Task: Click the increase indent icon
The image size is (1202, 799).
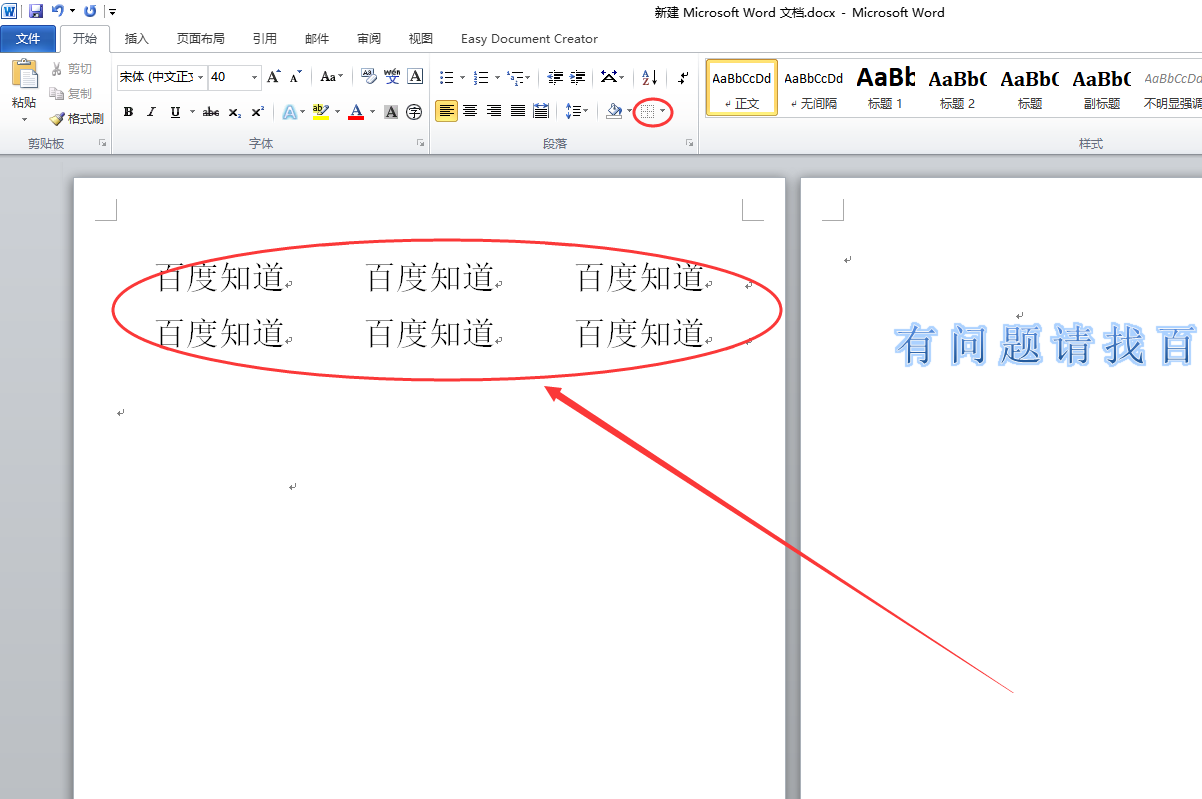Action: pos(578,77)
